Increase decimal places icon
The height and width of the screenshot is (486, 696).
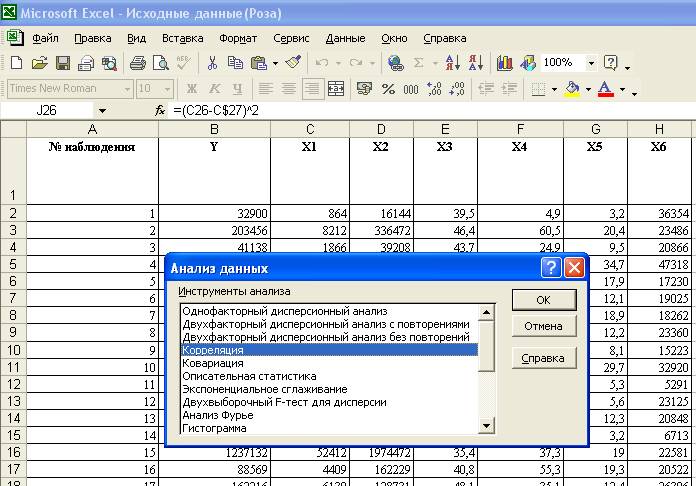pos(434,89)
